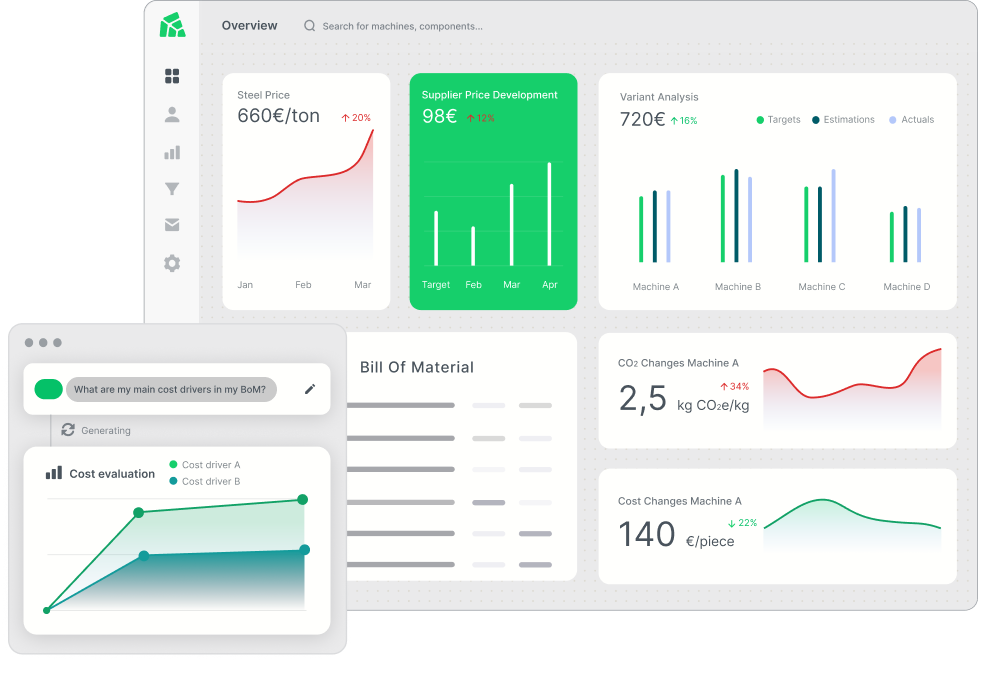
Task: Toggle the Estimations legend item
Action: point(844,120)
